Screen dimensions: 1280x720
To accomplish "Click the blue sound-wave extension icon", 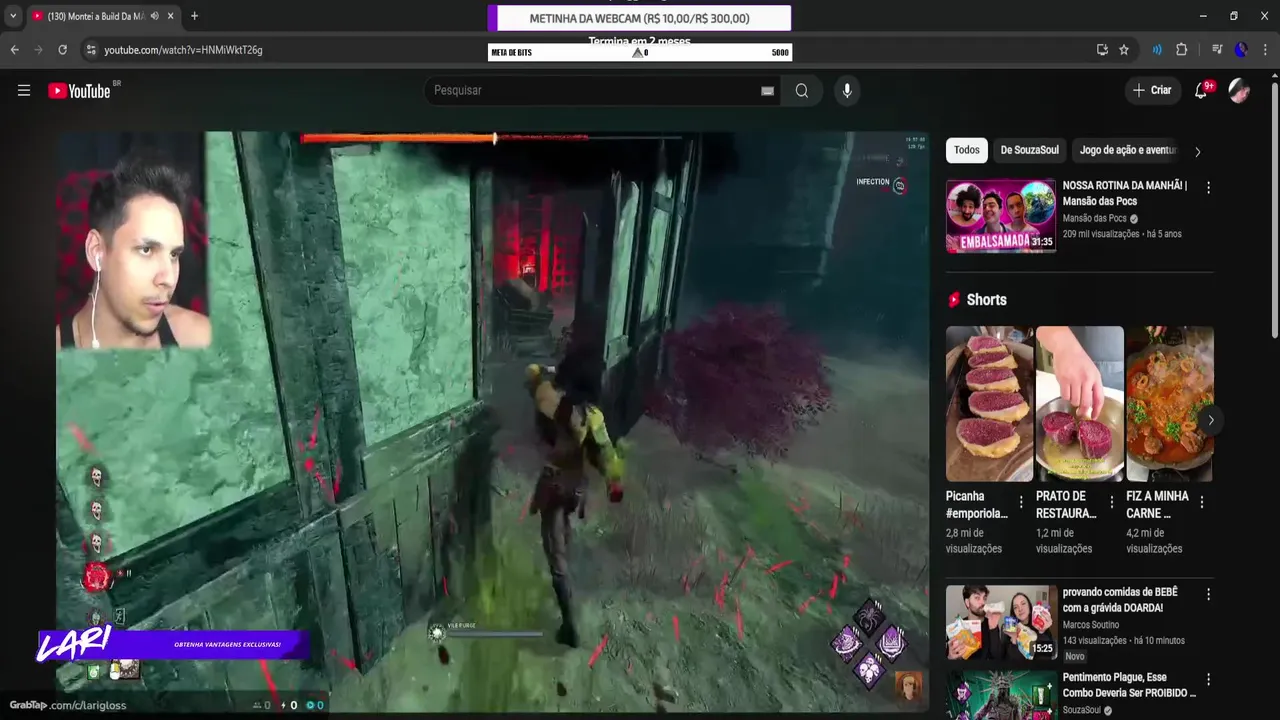I will tap(1157, 50).
